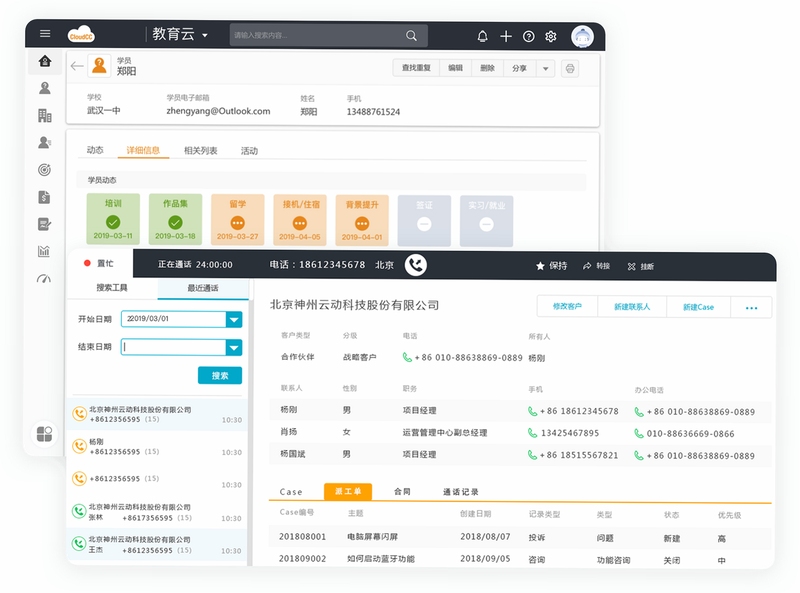The width and height of the screenshot is (800, 593).
Task: Click the 新建Case button
Action: 698,307
